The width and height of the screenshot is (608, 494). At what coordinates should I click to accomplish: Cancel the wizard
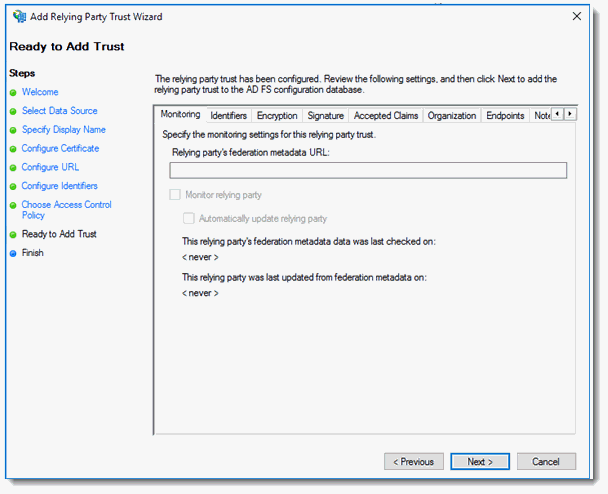click(545, 462)
